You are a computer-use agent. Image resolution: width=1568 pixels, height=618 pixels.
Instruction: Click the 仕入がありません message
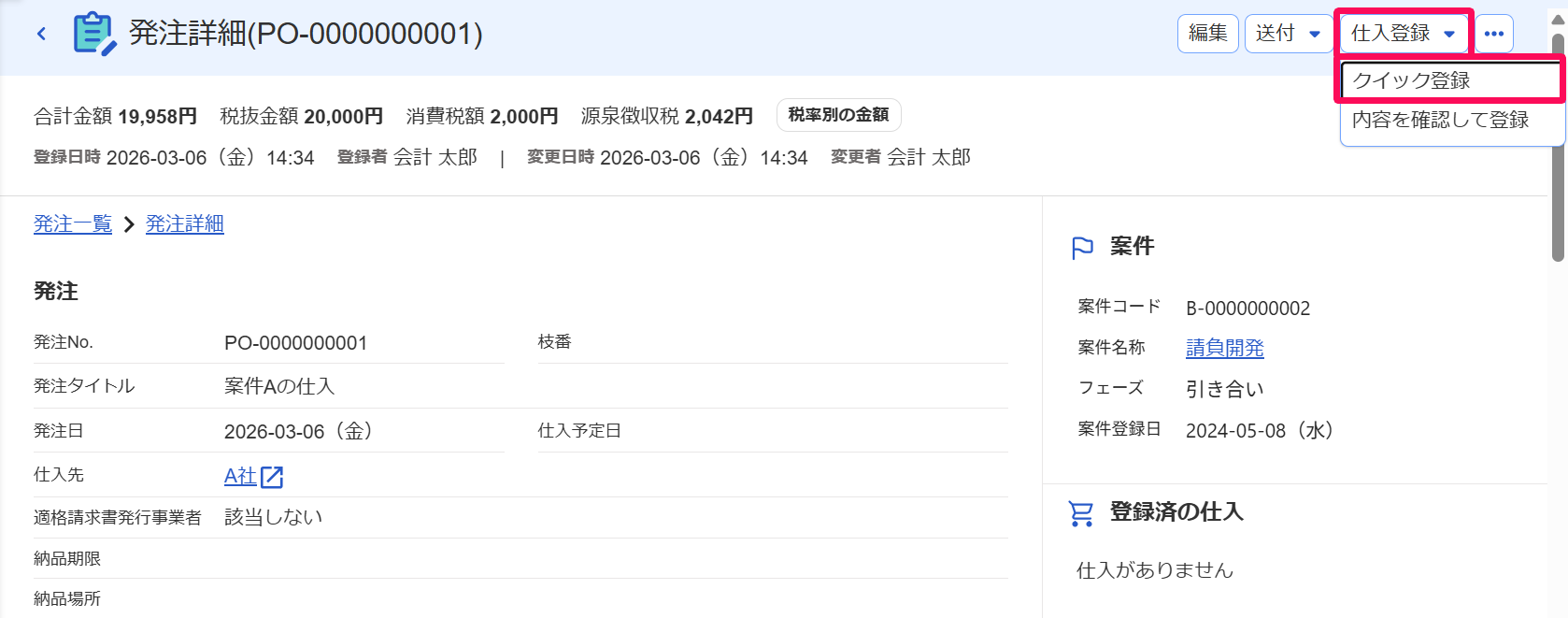click(x=1155, y=570)
